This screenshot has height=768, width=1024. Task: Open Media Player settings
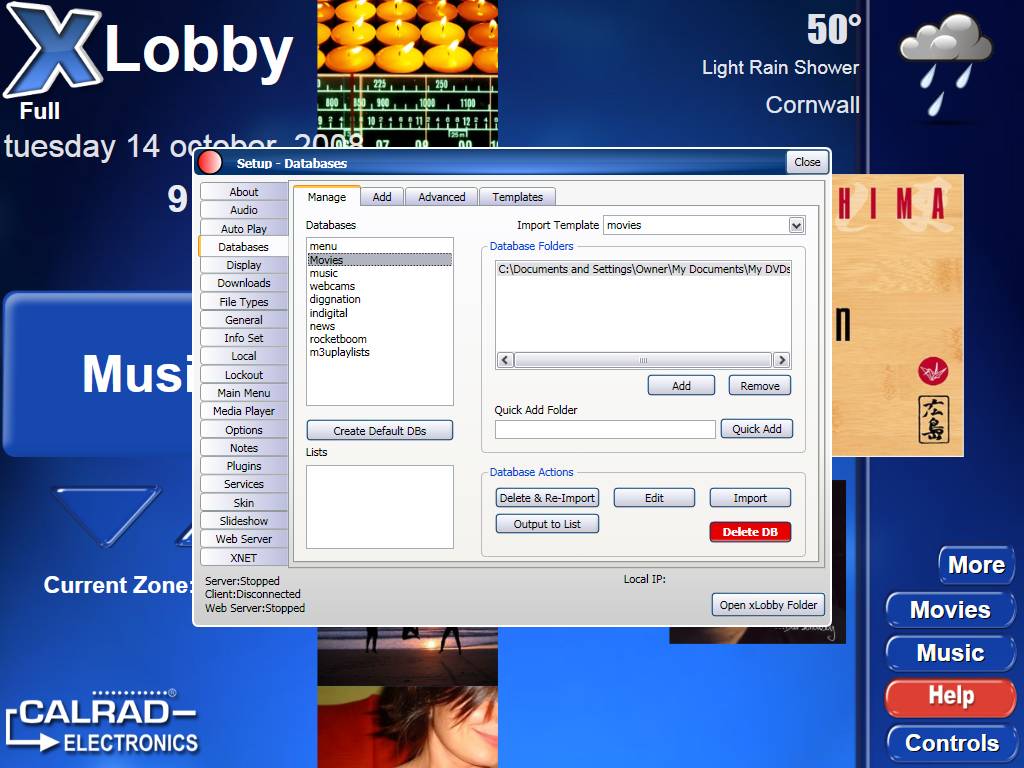tap(244, 411)
